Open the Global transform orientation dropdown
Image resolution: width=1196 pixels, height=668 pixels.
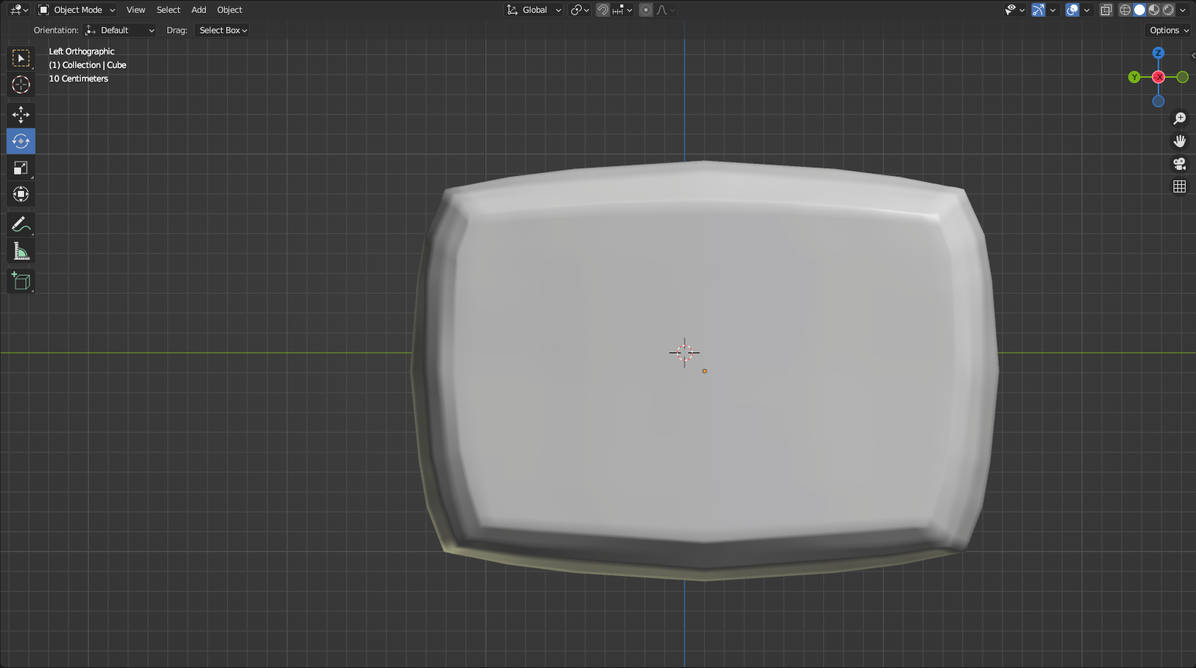pos(534,10)
